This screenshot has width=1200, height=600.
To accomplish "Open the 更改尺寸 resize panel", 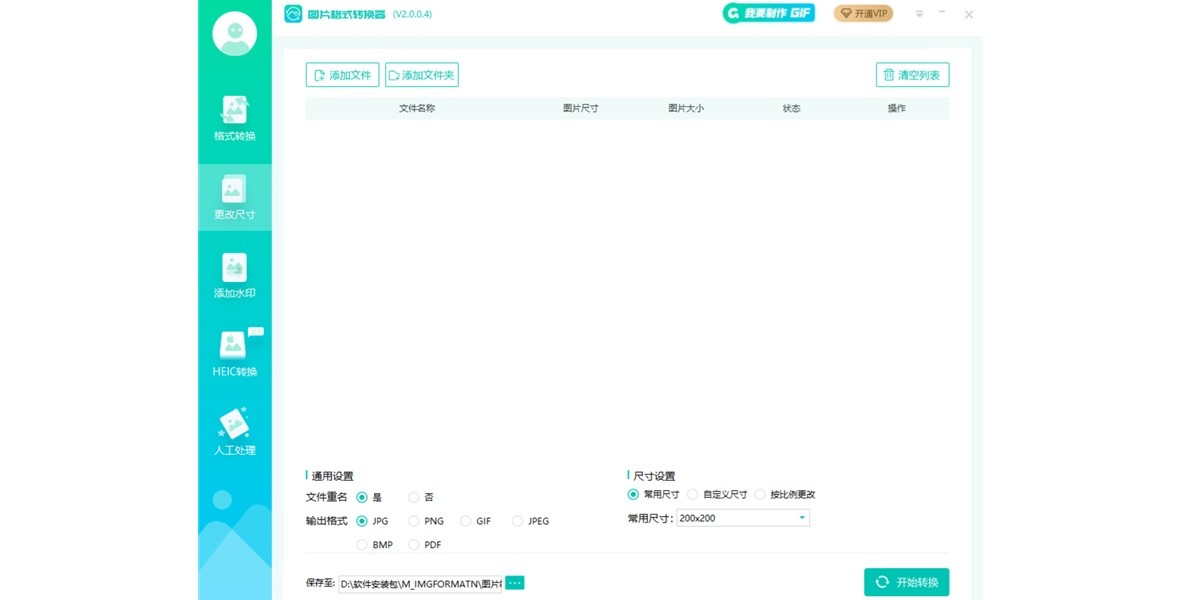I will (234, 196).
